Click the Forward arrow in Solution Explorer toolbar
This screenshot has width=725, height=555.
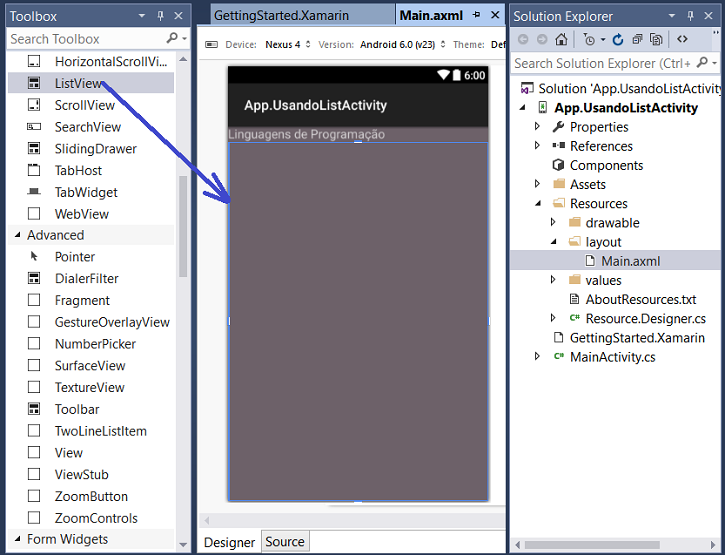click(x=542, y=39)
